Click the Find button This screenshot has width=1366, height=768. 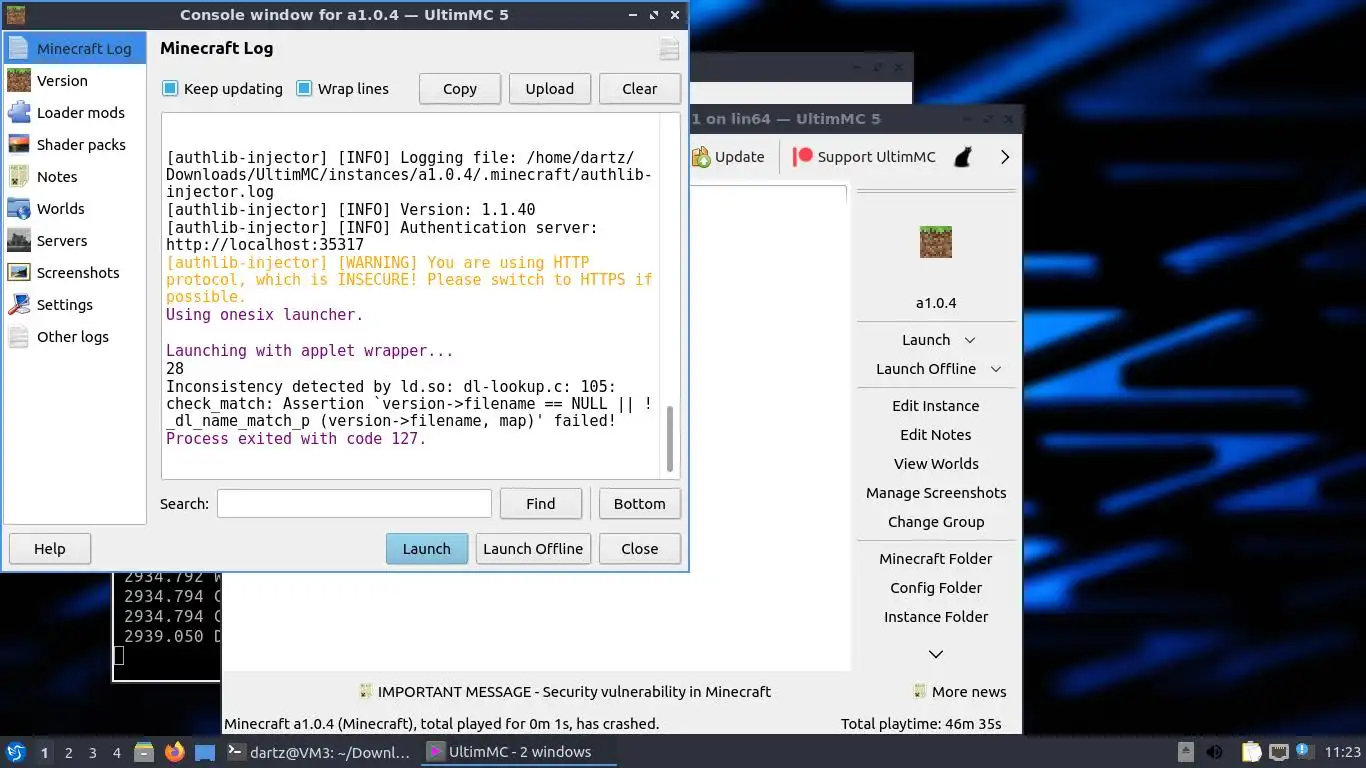coord(541,503)
